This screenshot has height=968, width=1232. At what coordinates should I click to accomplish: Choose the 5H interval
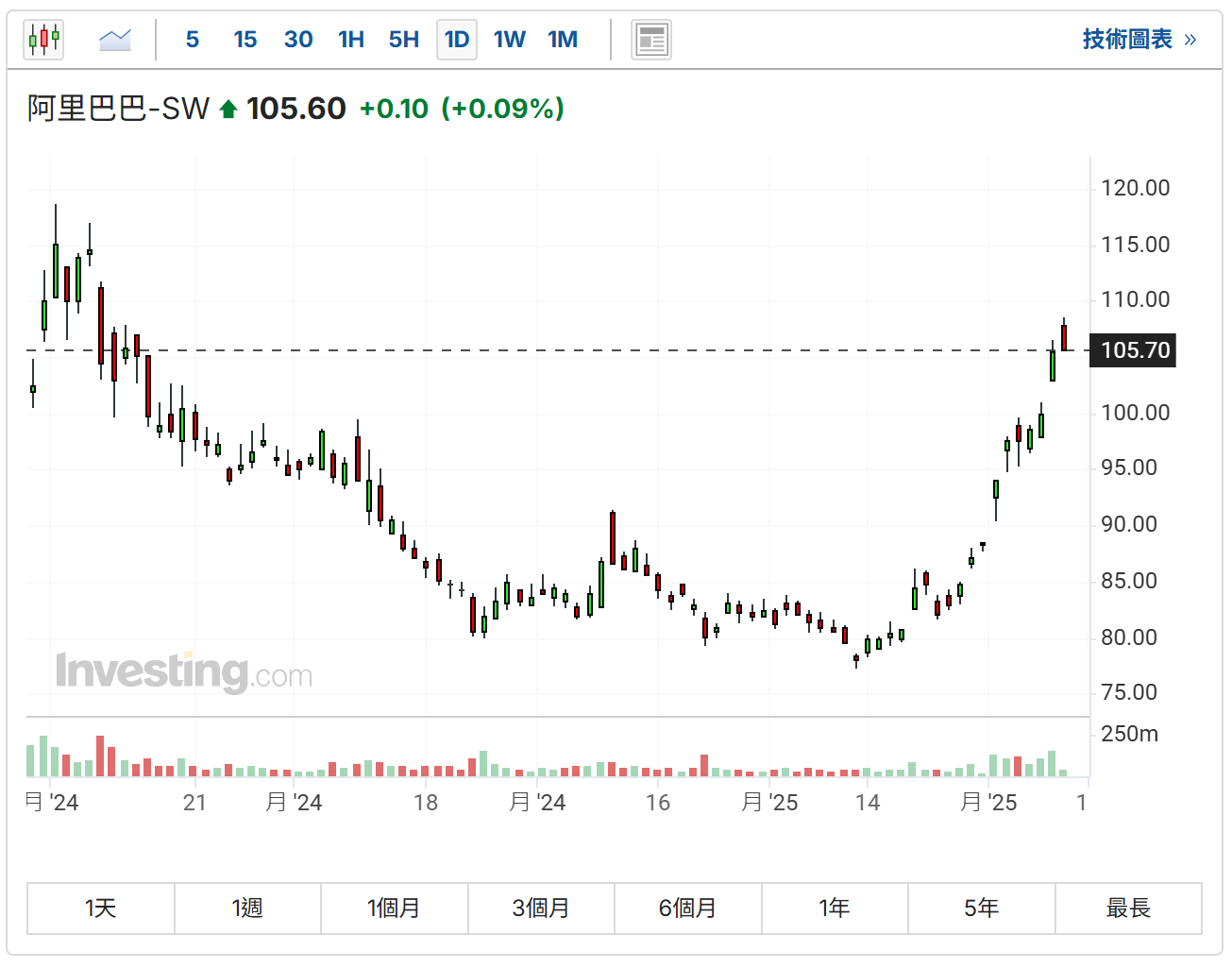pos(404,40)
